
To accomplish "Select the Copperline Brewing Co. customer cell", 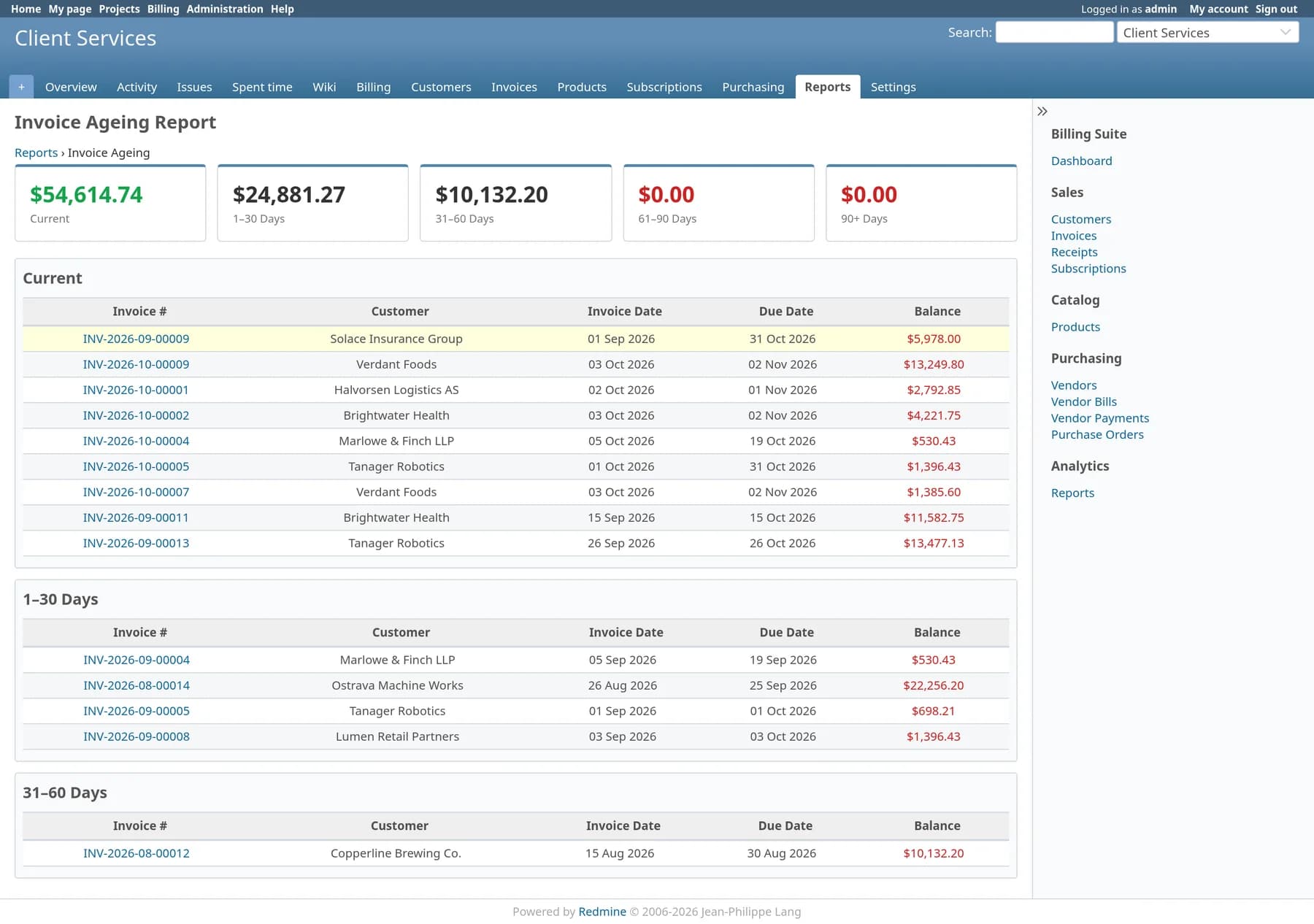I will click(x=396, y=853).
